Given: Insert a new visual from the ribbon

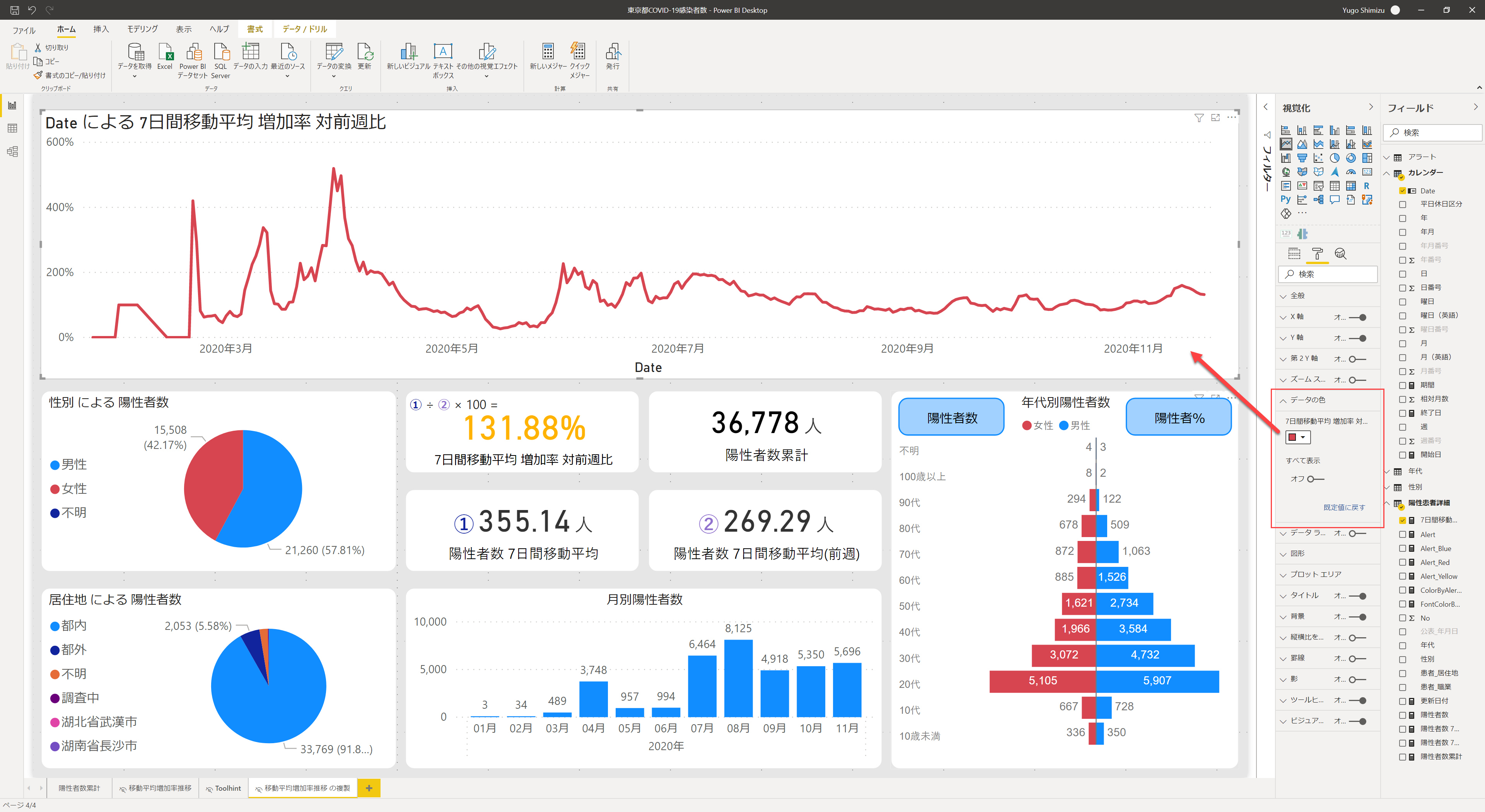Looking at the screenshot, I should click(x=408, y=52).
